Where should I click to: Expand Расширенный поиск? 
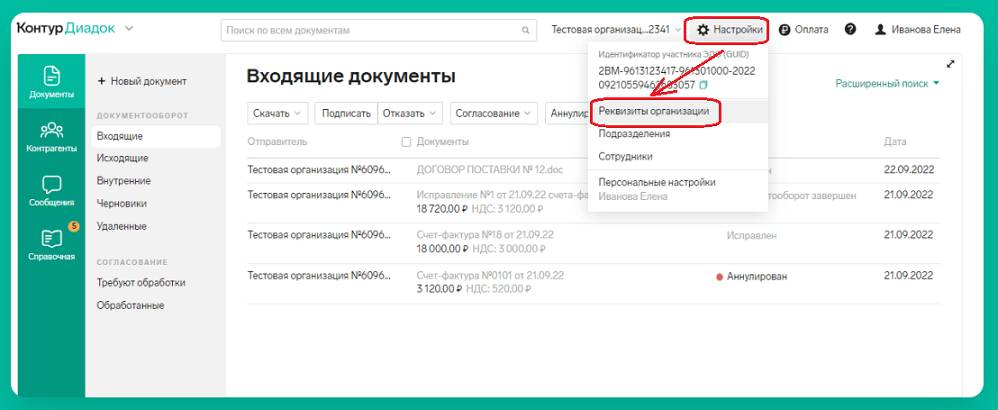tap(887, 83)
